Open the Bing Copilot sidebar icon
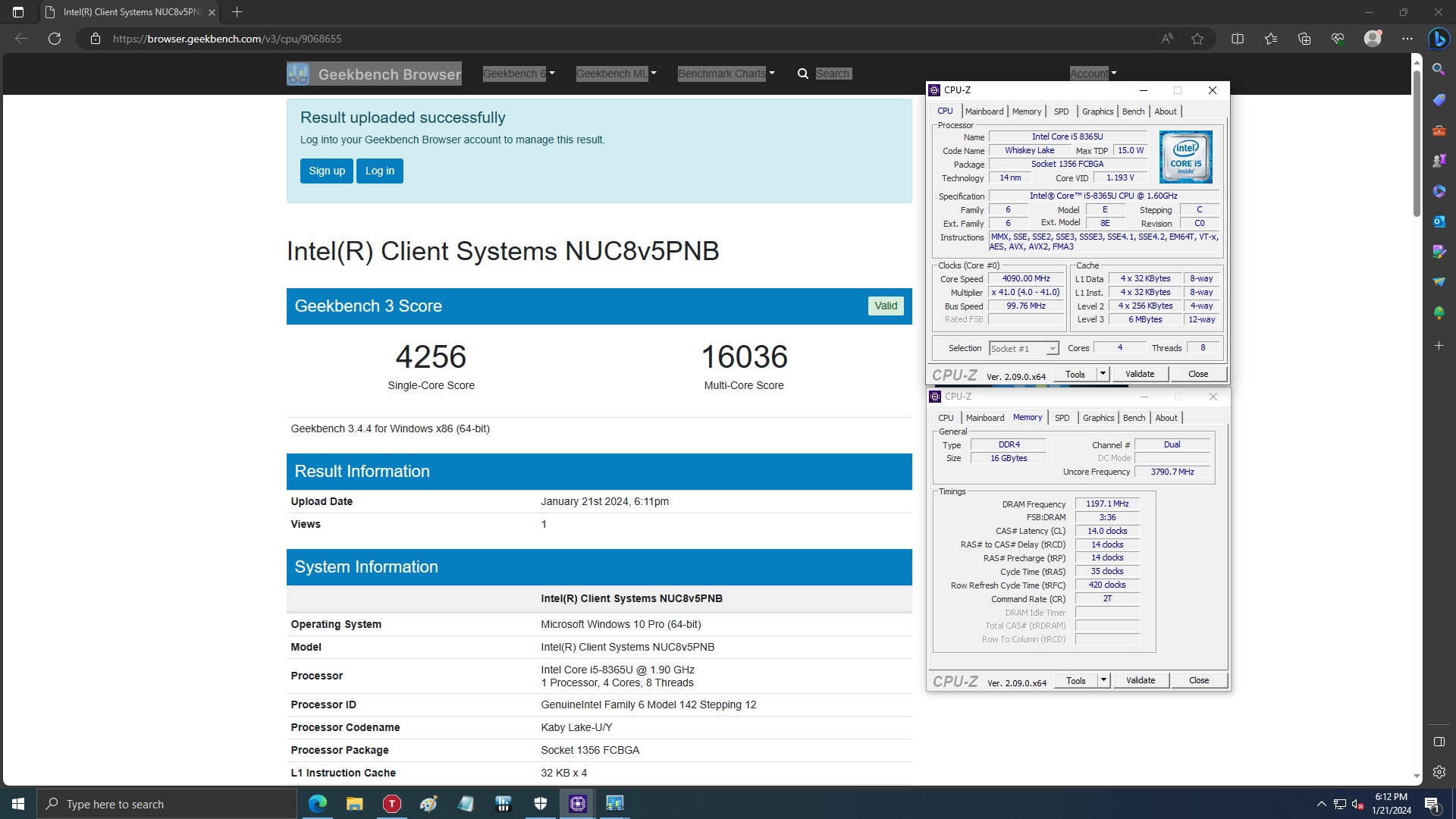1456x819 pixels. (x=1439, y=39)
